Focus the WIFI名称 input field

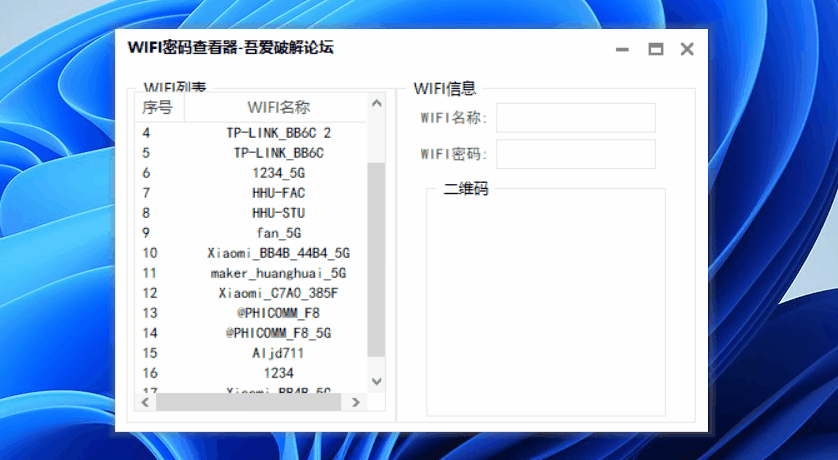click(x=576, y=118)
